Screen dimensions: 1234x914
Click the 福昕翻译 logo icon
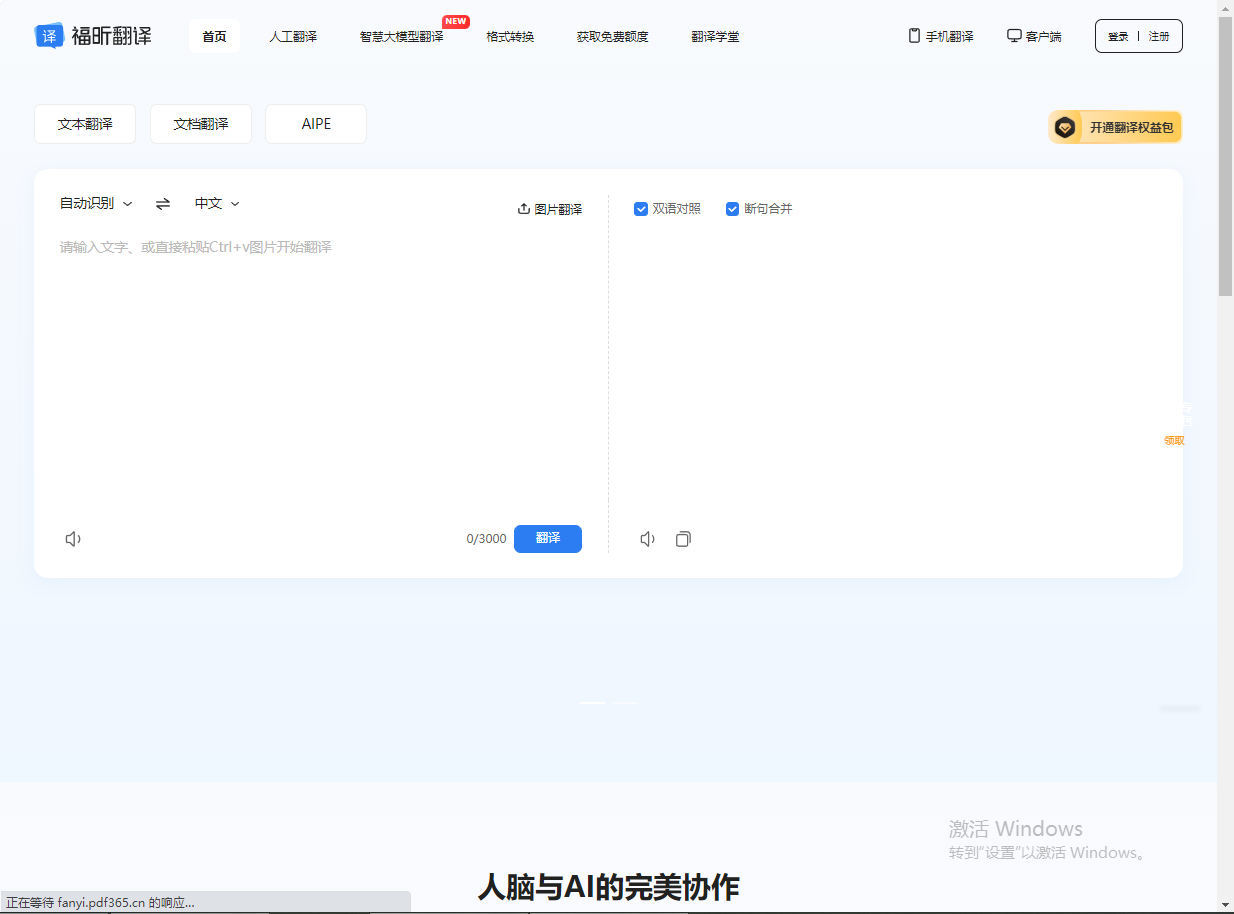pyautogui.click(x=49, y=36)
